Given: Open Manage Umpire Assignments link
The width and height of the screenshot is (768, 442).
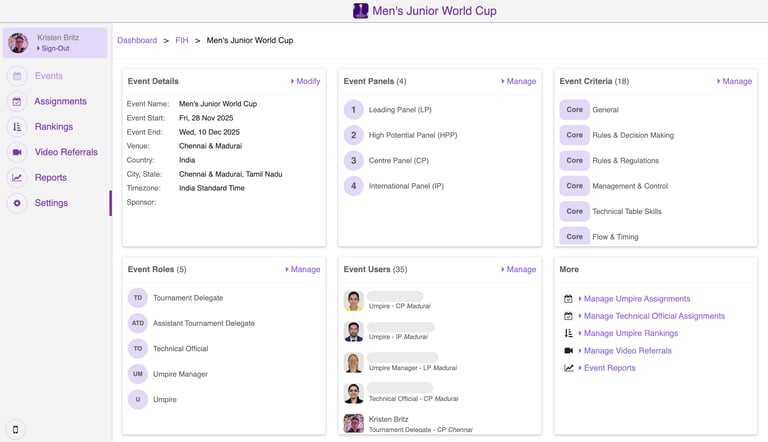Looking at the screenshot, I should pos(637,299).
